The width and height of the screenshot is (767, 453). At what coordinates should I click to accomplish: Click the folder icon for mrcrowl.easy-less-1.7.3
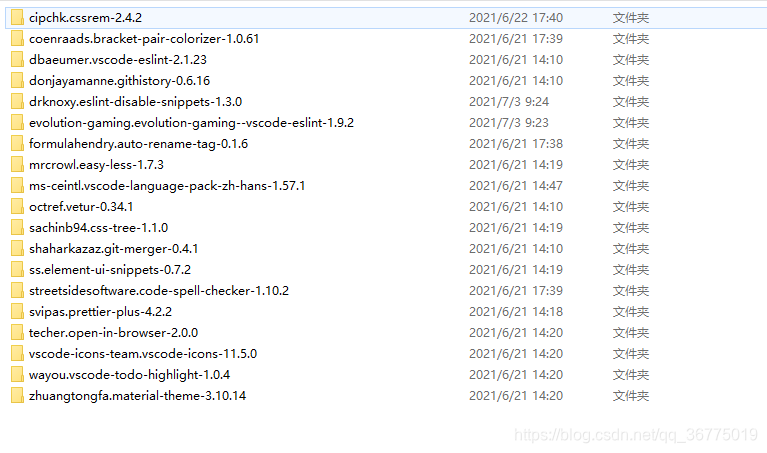[17, 165]
